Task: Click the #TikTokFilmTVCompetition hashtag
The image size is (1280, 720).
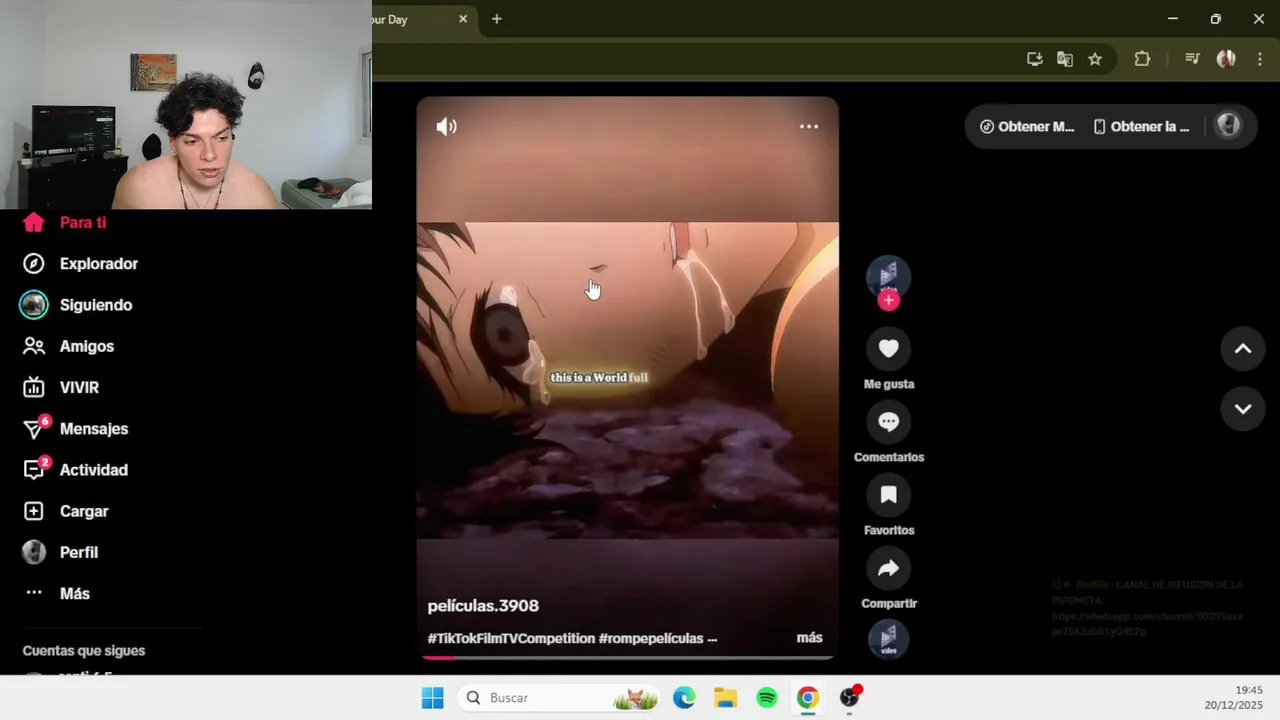Action: click(x=511, y=638)
